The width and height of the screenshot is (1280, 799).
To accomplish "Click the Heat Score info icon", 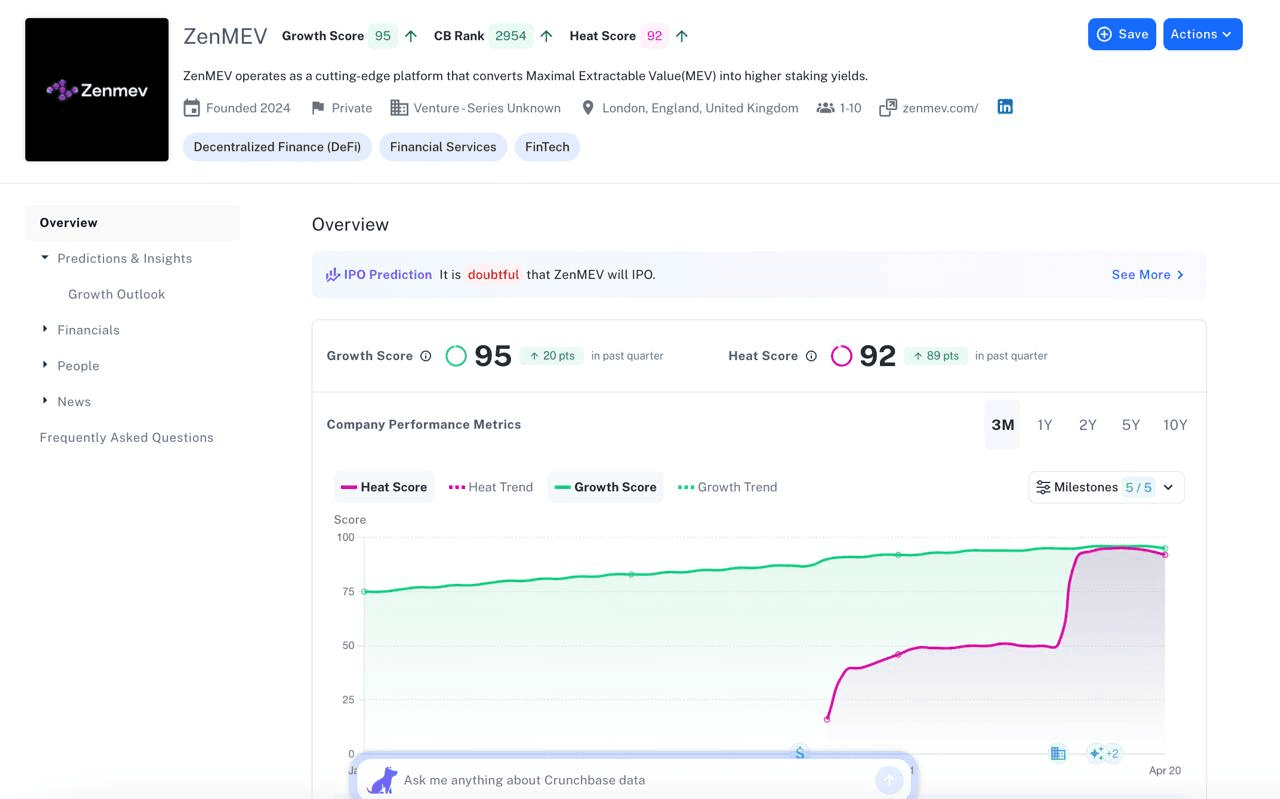I will coord(812,355).
